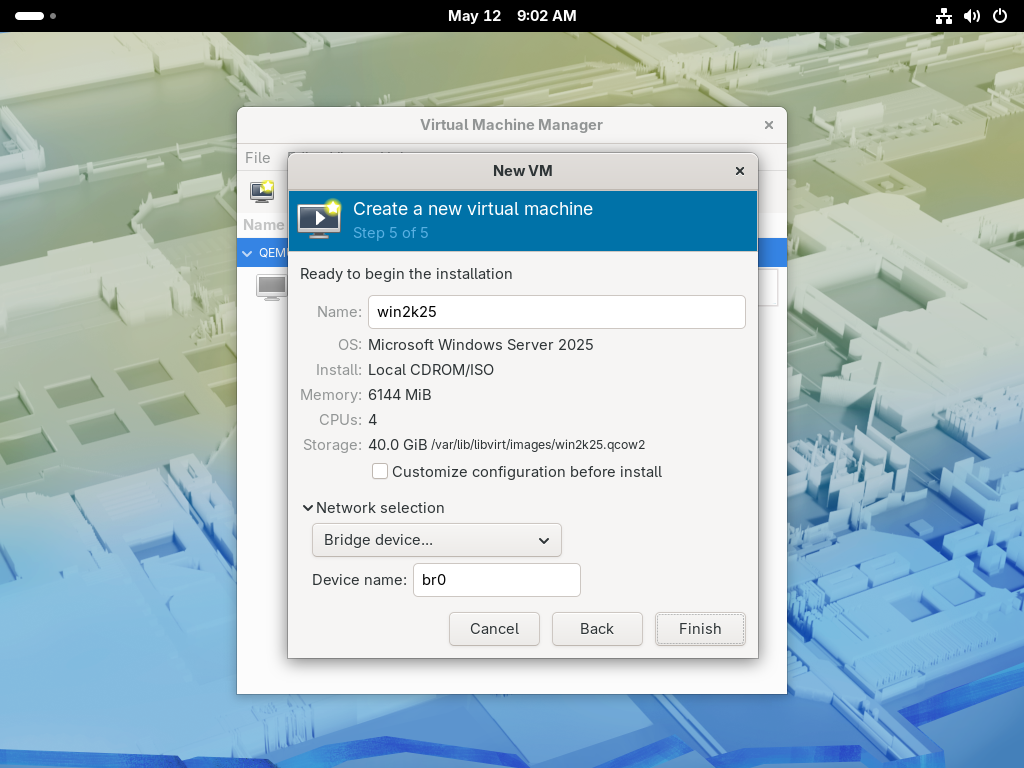The height and width of the screenshot is (768, 1024).
Task: Click the storage path win2k25.qcow2
Action: pos(538,445)
